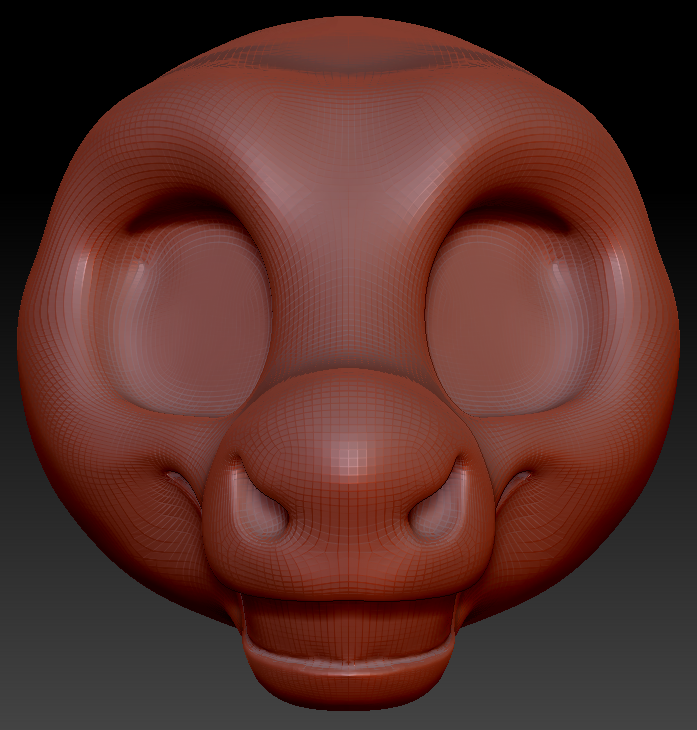
Task: Click the upper lip below the nose
Action: (345, 580)
